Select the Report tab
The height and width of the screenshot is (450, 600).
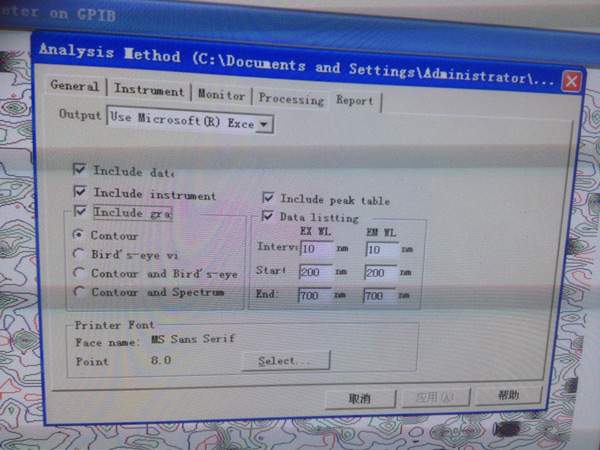(x=355, y=101)
